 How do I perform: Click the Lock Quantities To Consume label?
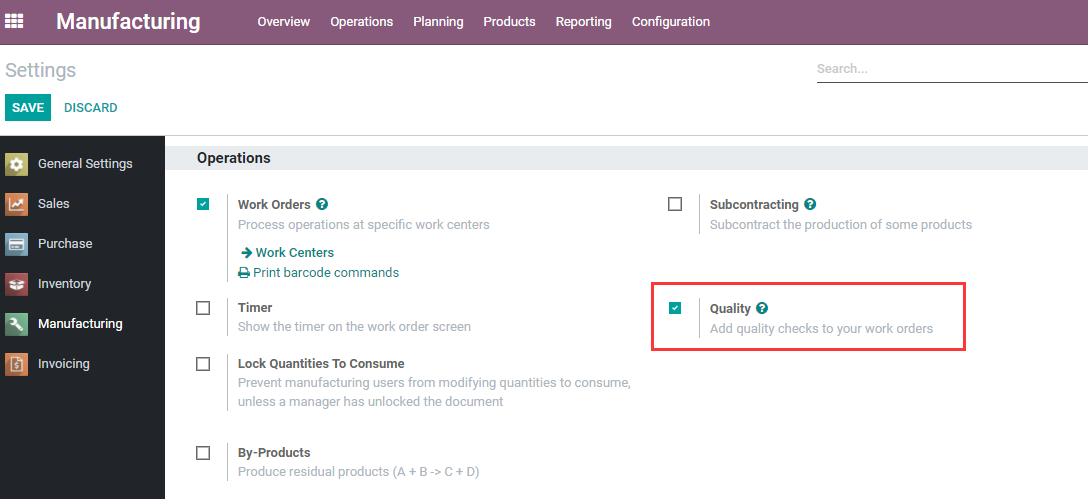click(x=321, y=364)
